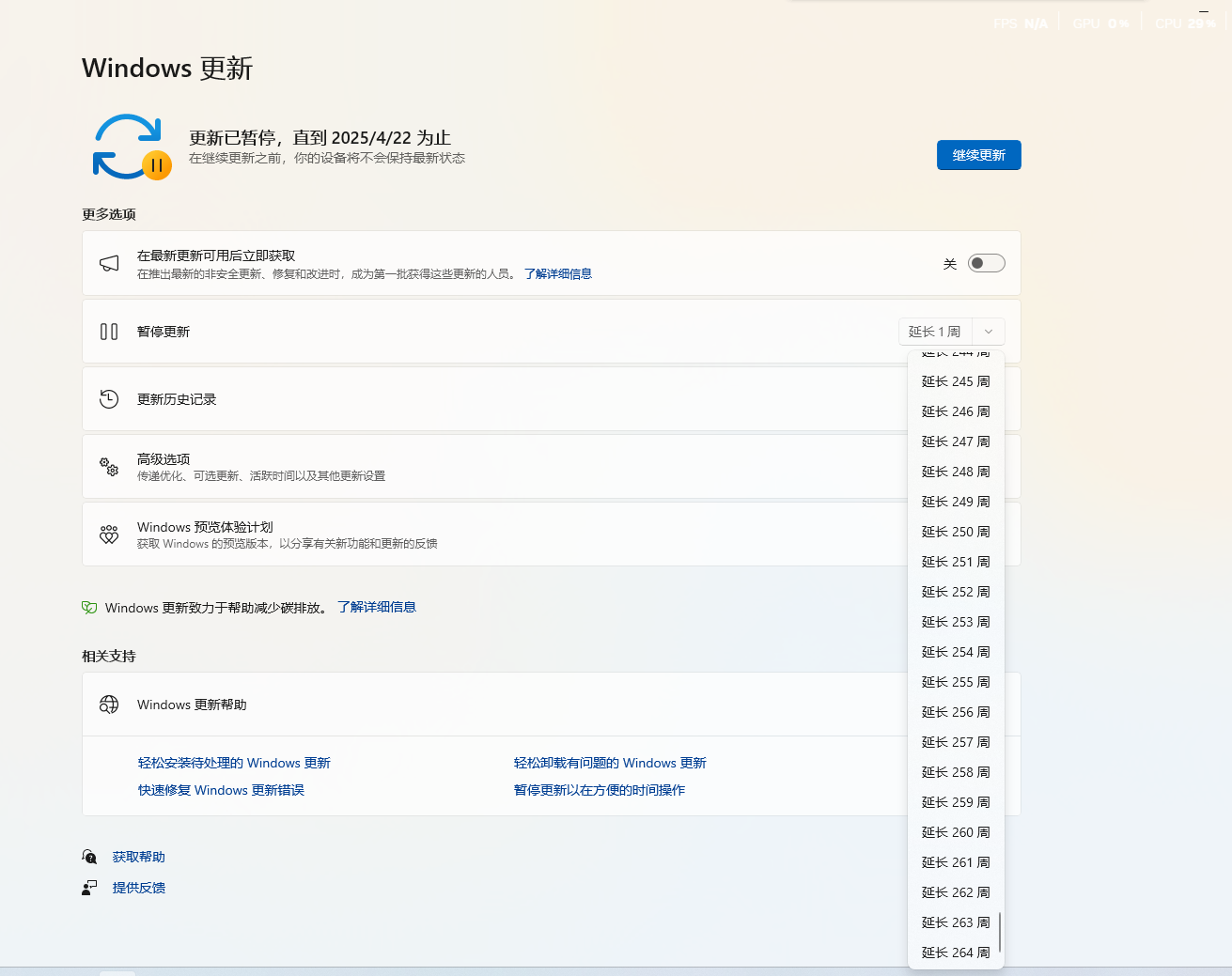Screen dimensions: 1232x976
Task: Click the green leaf carbon emissions icon
Action: pyautogui.click(x=89, y=608)
